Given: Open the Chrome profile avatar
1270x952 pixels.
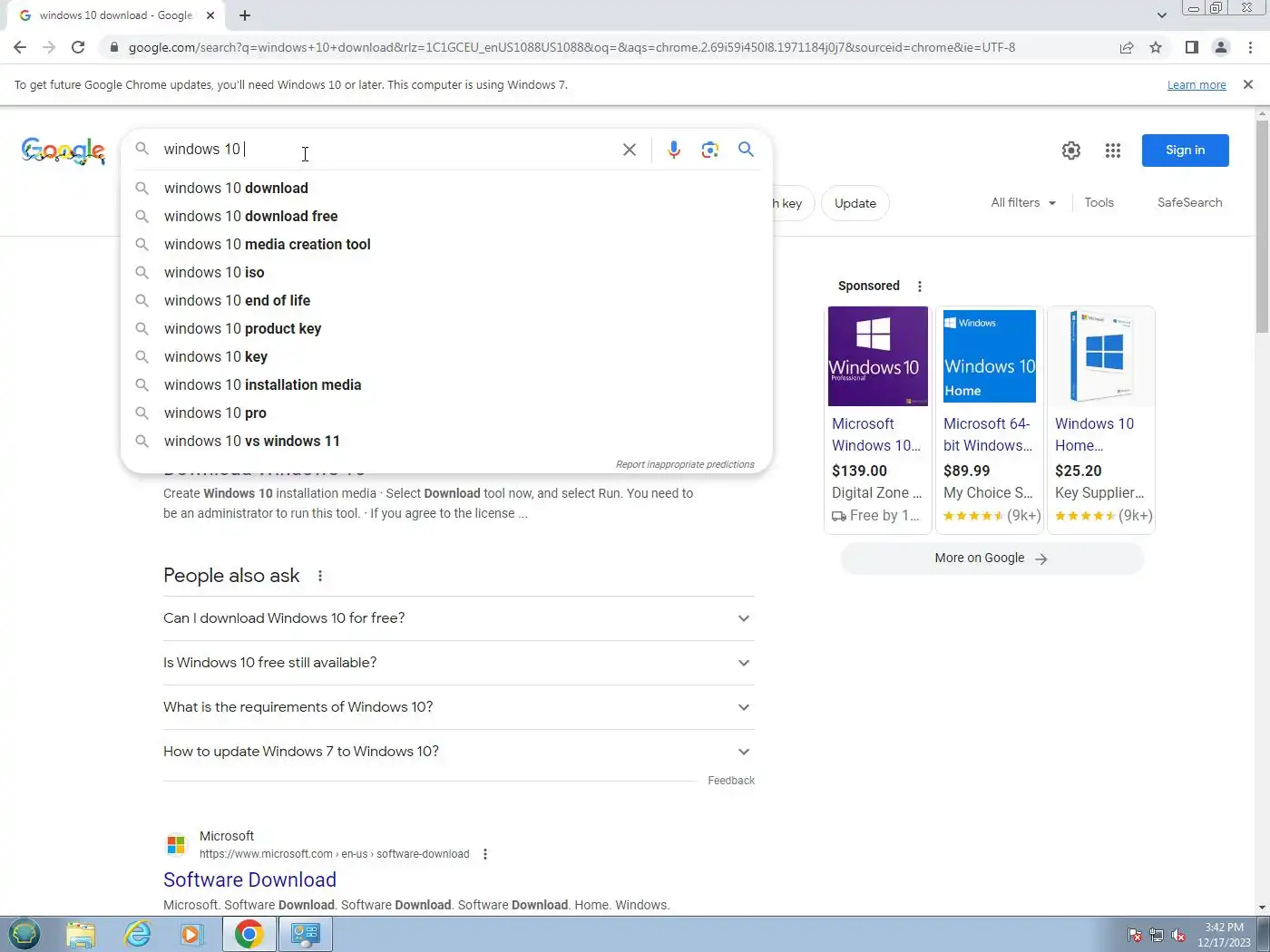Looking at the screenshot, I should [x=1221, y=47].
